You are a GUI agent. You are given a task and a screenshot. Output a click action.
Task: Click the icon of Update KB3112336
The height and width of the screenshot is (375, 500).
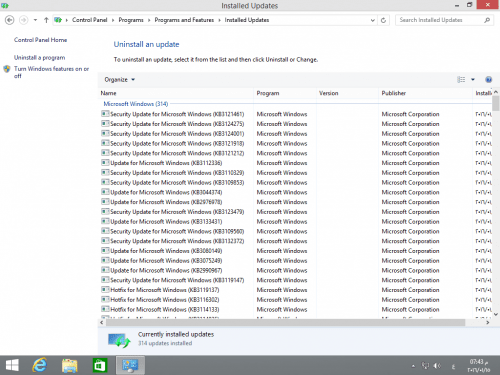tap(105, 163)
